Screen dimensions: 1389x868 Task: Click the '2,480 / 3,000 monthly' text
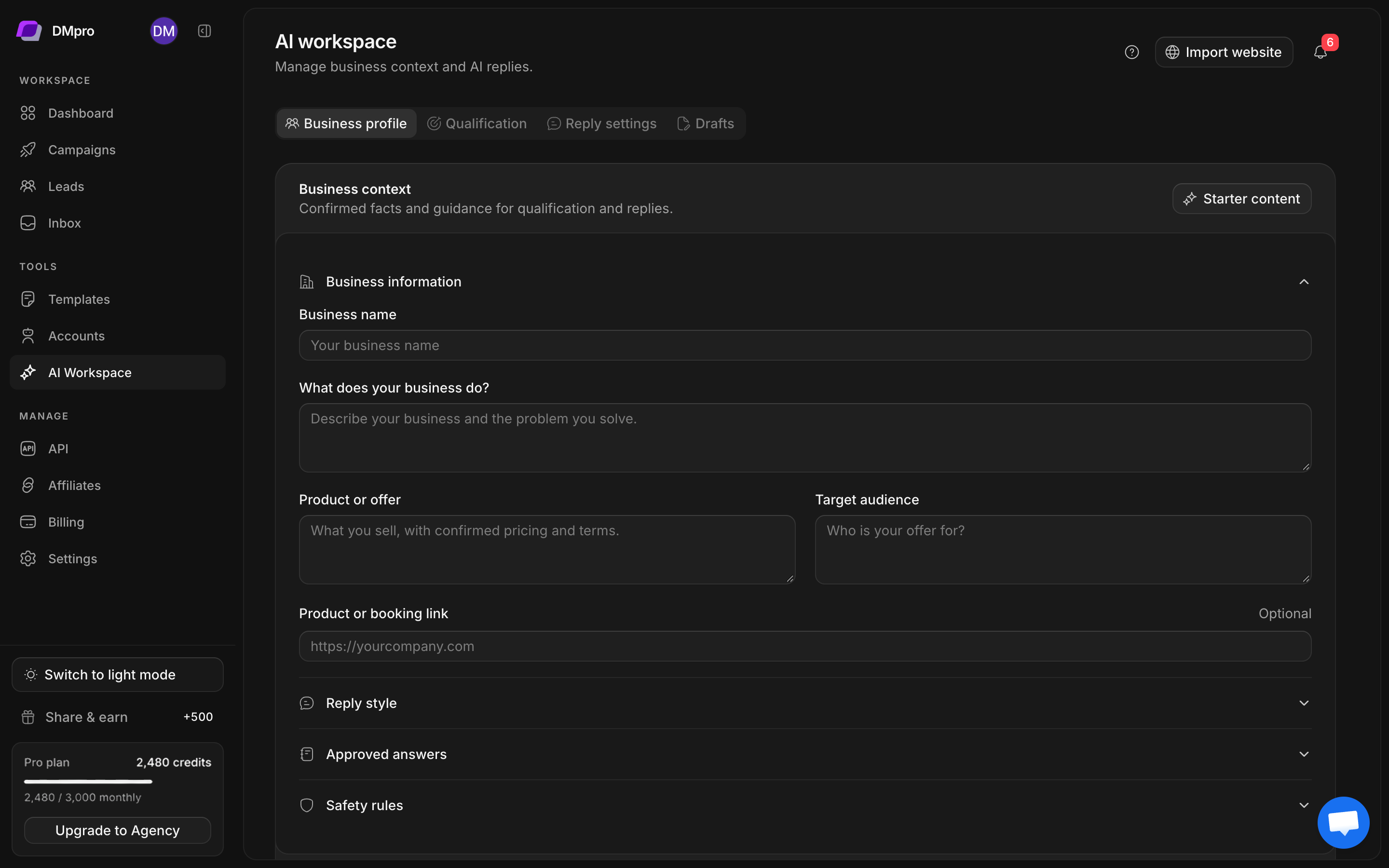[x=82, y=798]
